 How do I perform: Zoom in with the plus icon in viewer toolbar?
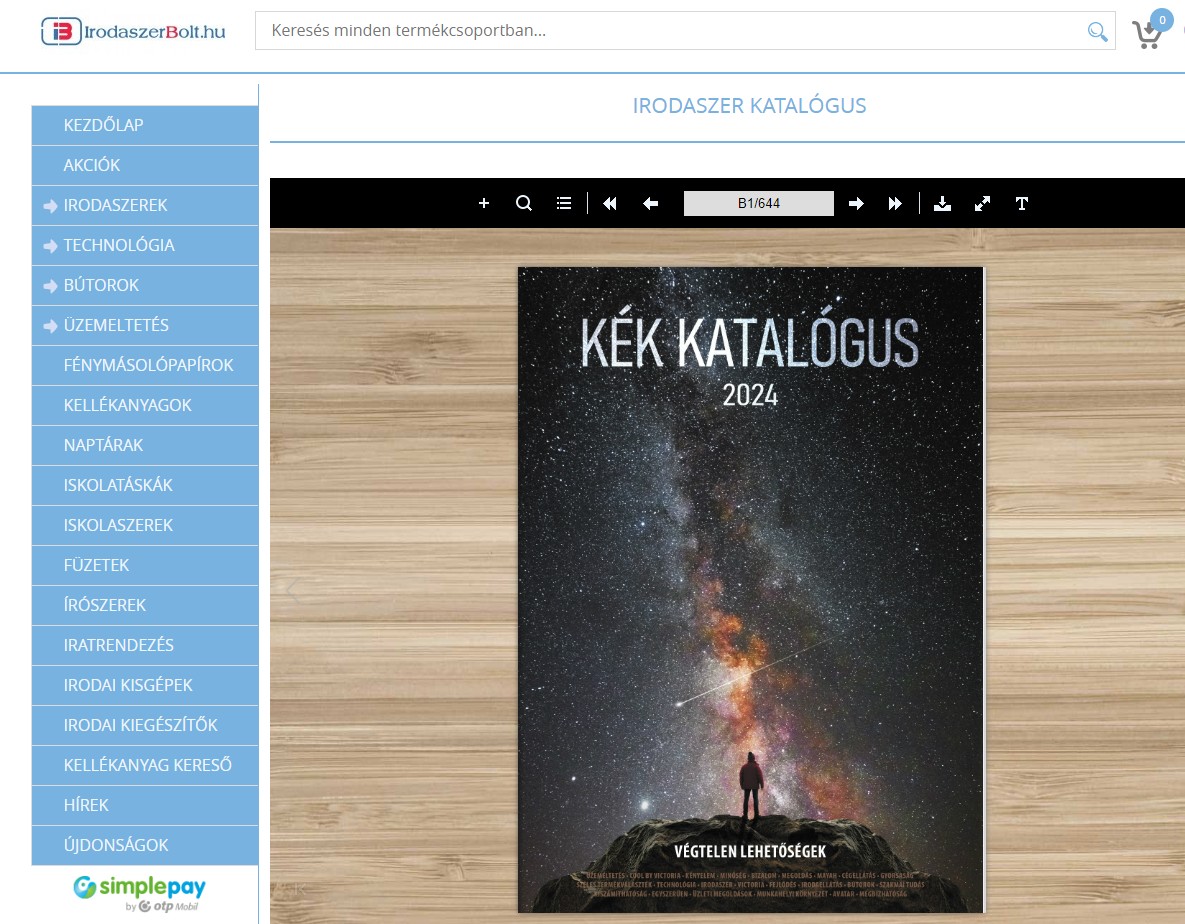click(x=484, y=203)
